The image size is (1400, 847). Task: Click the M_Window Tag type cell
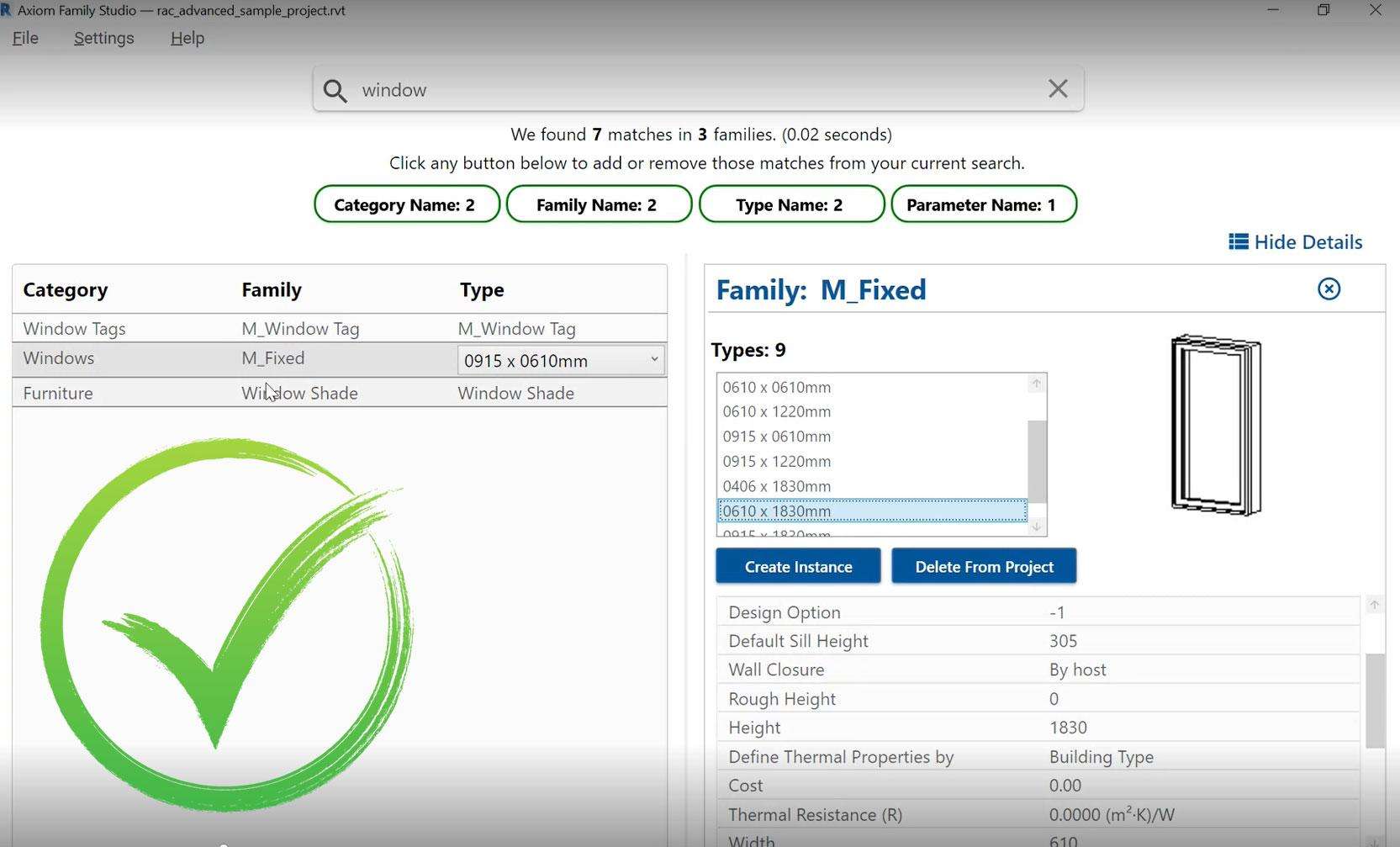tap(516, 329)
